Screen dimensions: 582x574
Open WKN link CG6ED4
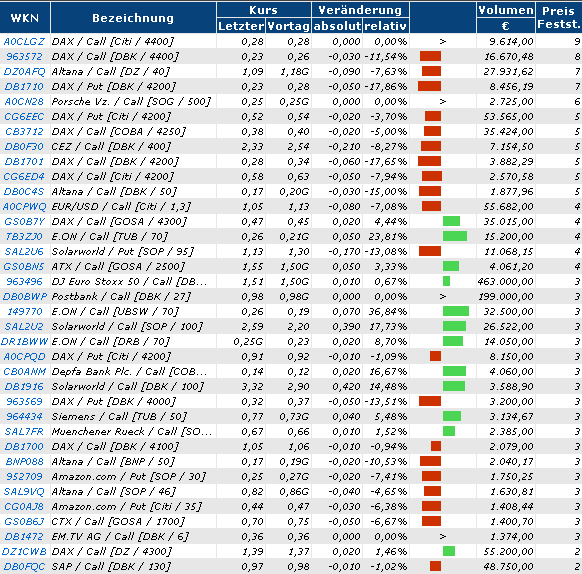[x=24, y=176]
